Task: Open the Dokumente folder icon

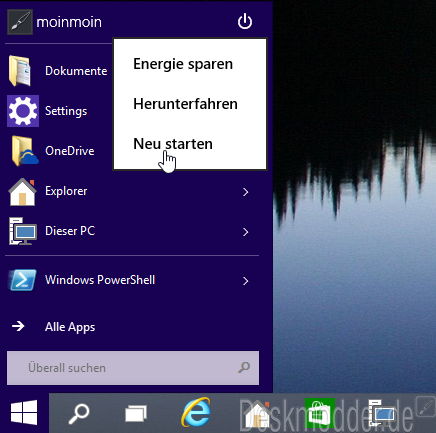Action: (x=21, y=71)
